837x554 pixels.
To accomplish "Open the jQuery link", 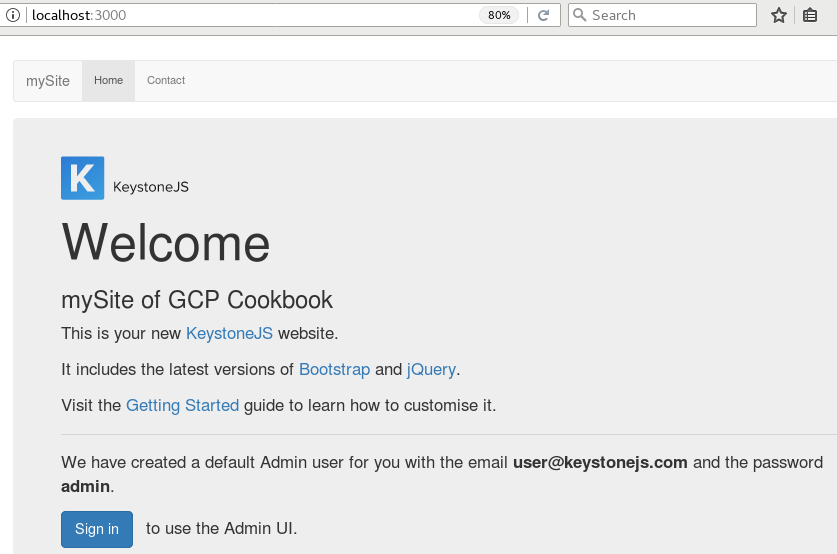I will click(431, 369).
